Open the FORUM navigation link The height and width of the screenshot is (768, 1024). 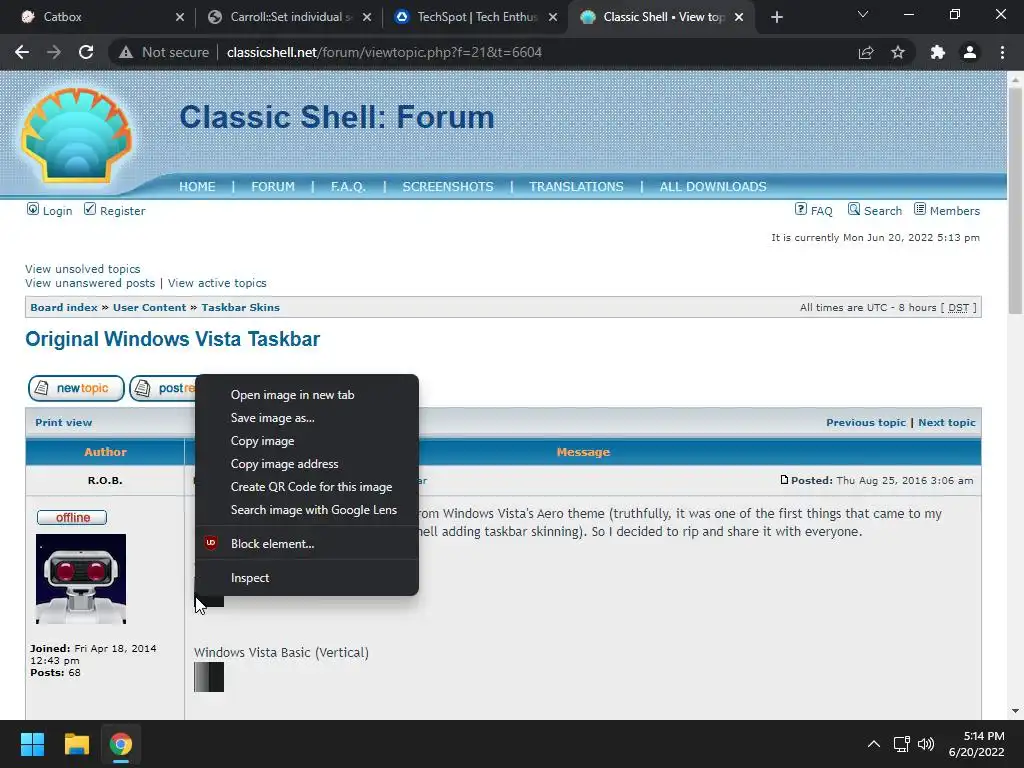273,187
